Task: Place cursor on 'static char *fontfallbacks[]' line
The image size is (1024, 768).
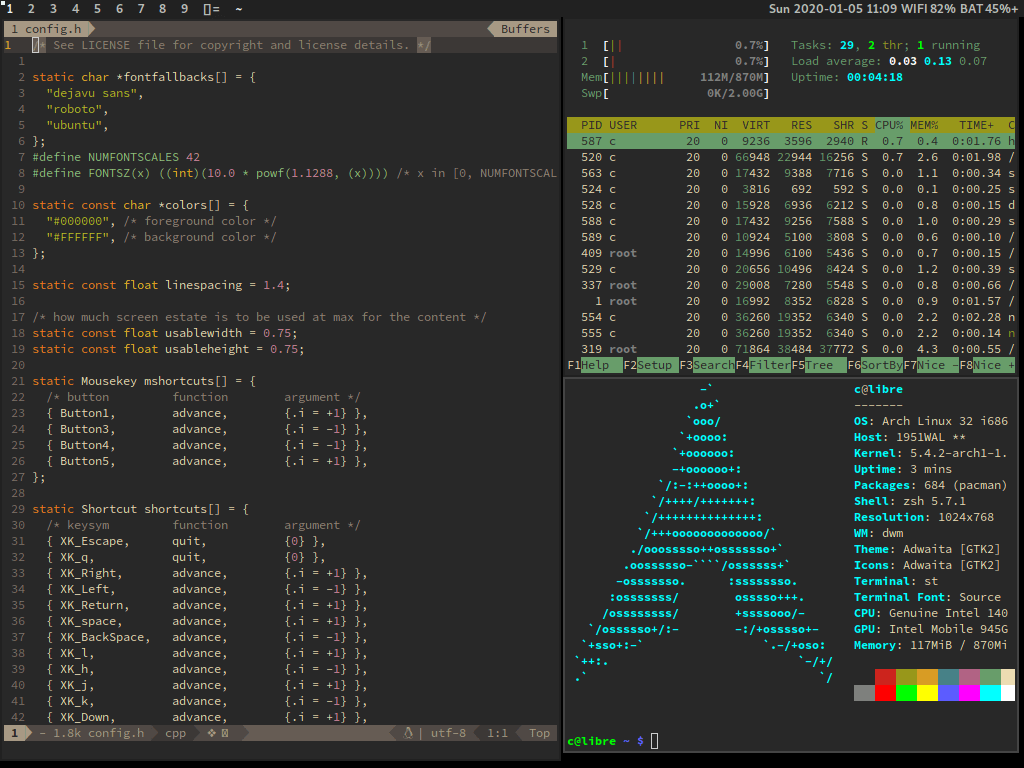Action: pos(144,77)
